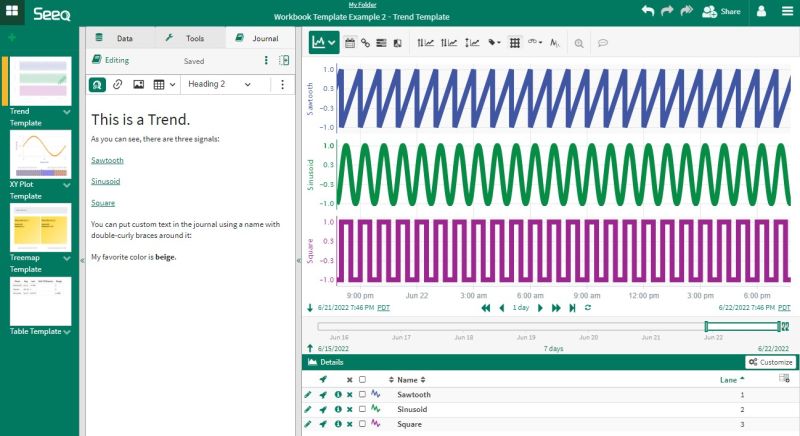
Task: Collapse the left panel with chevron
Action: point(82,261)
